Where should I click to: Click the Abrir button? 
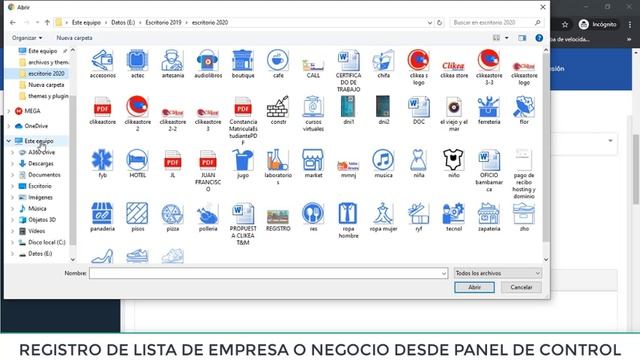click(x=474, y=287)
